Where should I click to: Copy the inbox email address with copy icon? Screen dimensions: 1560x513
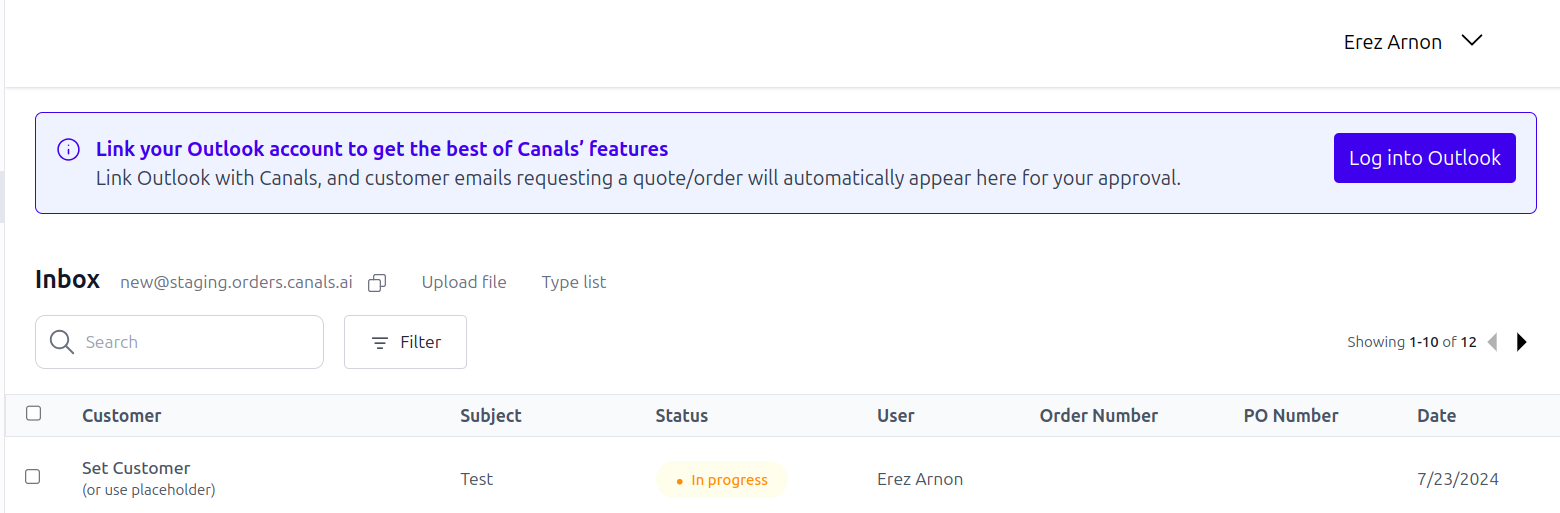click(x=377, y=283)
